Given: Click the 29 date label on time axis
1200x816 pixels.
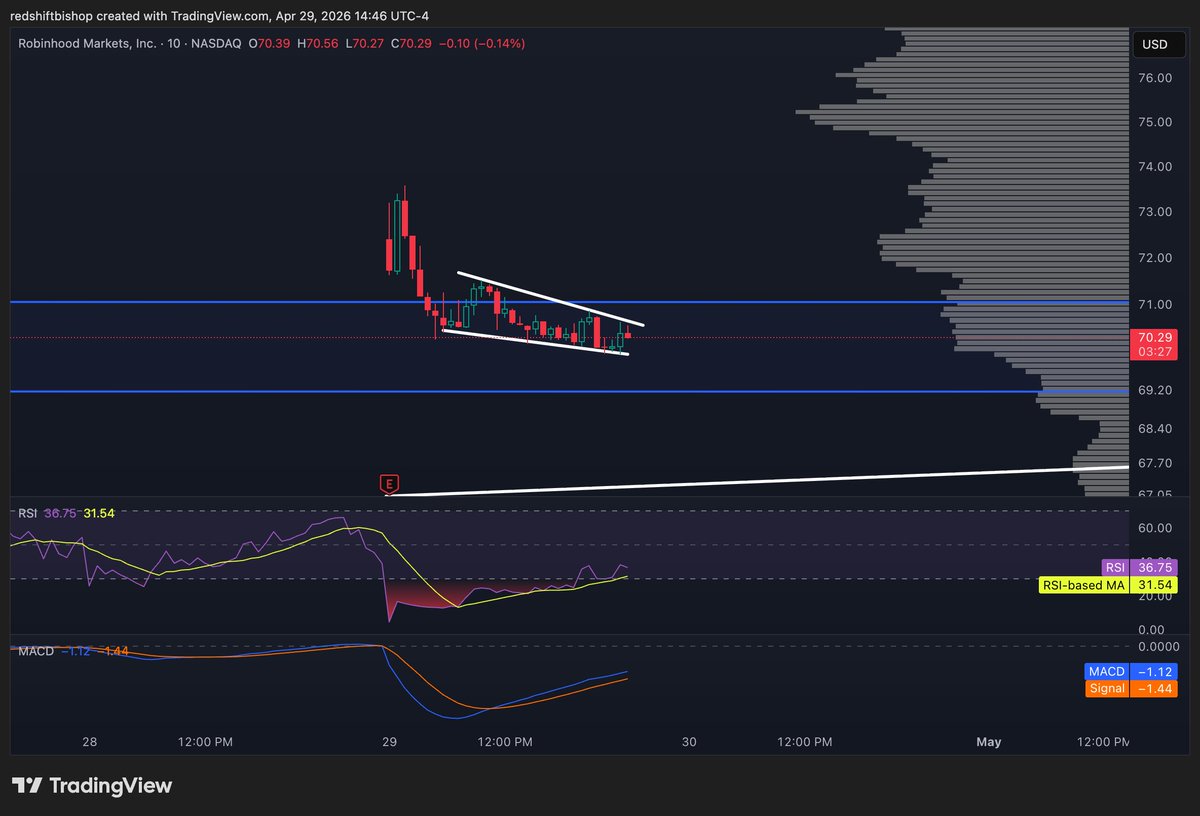Looking at the screenshot, I should point(390,742).
